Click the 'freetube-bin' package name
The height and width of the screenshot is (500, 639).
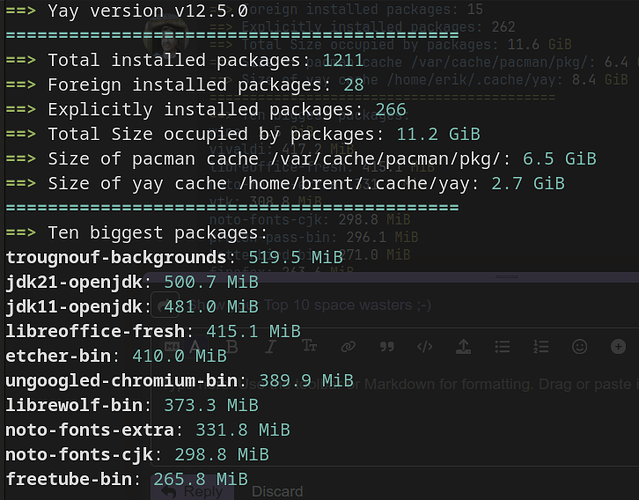68,479
